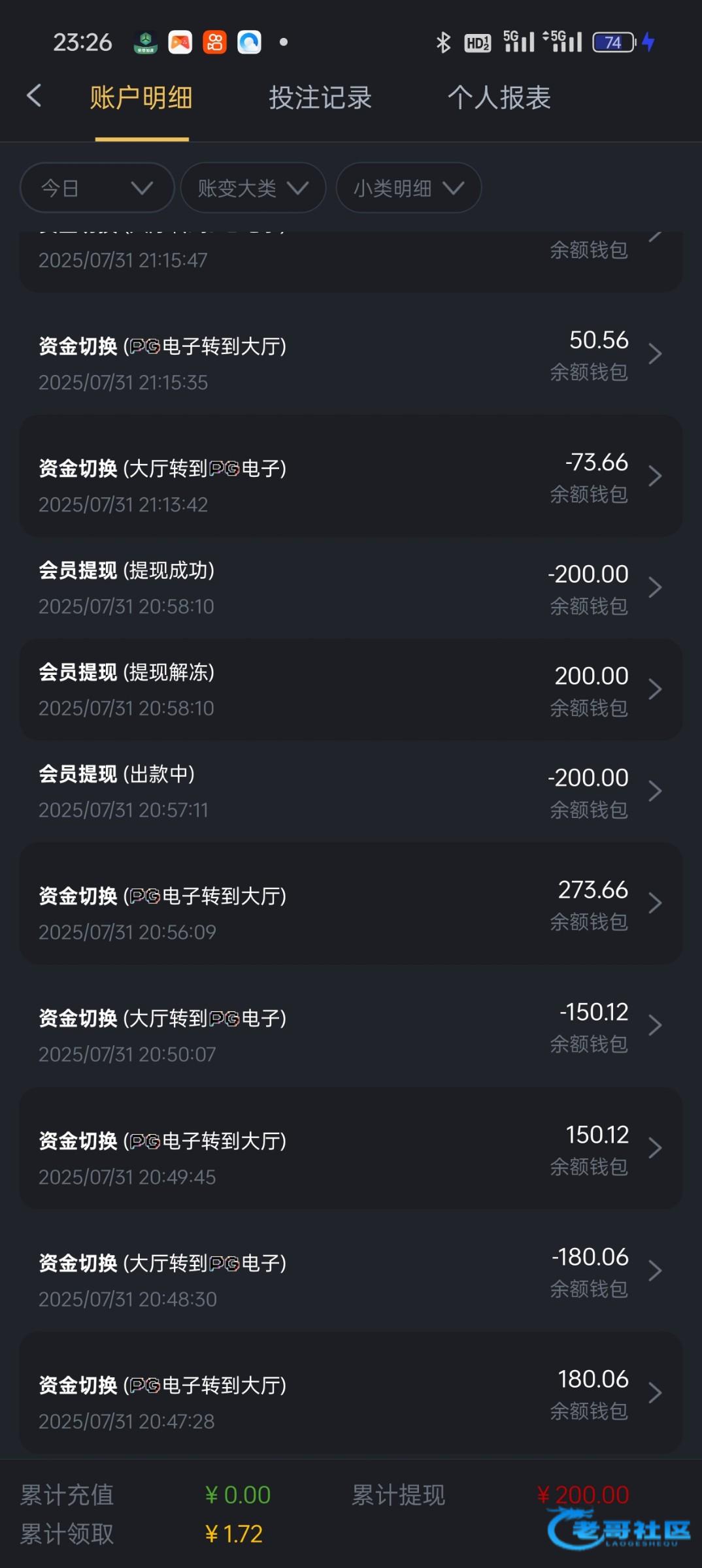
Task: Tap the green shield notification icon
Action: [145, 42]
